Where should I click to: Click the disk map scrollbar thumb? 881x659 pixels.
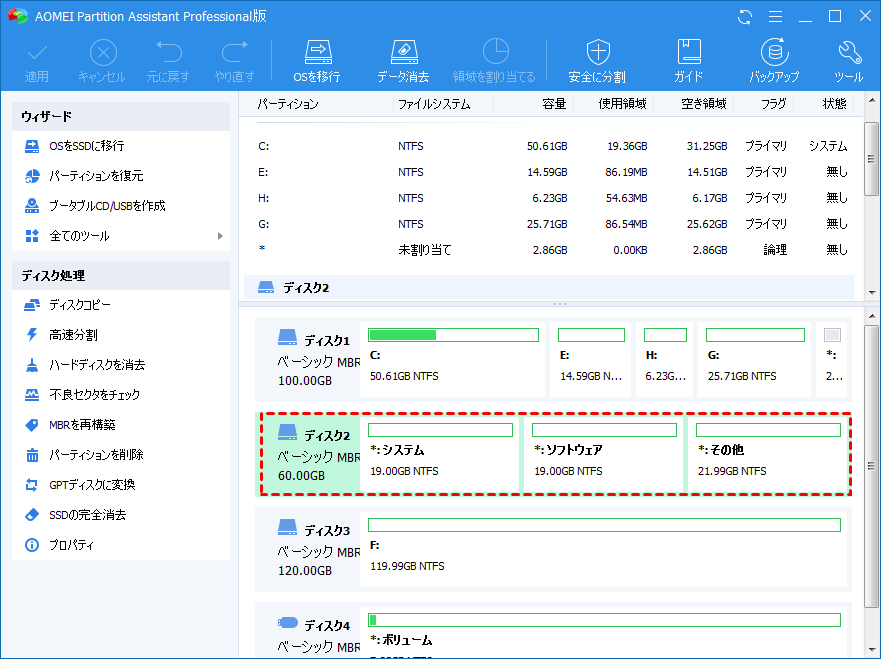pyautogui.click(x=871, y=466)
